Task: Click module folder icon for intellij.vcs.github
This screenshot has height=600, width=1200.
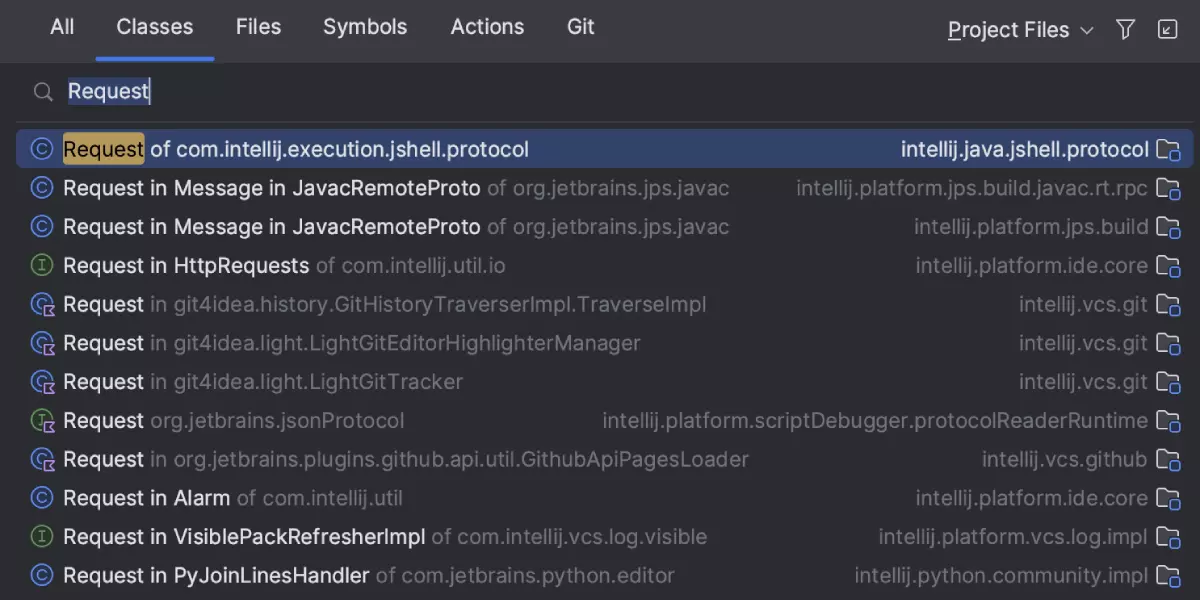Action: pyautogui.click(x=1167, y=460)
